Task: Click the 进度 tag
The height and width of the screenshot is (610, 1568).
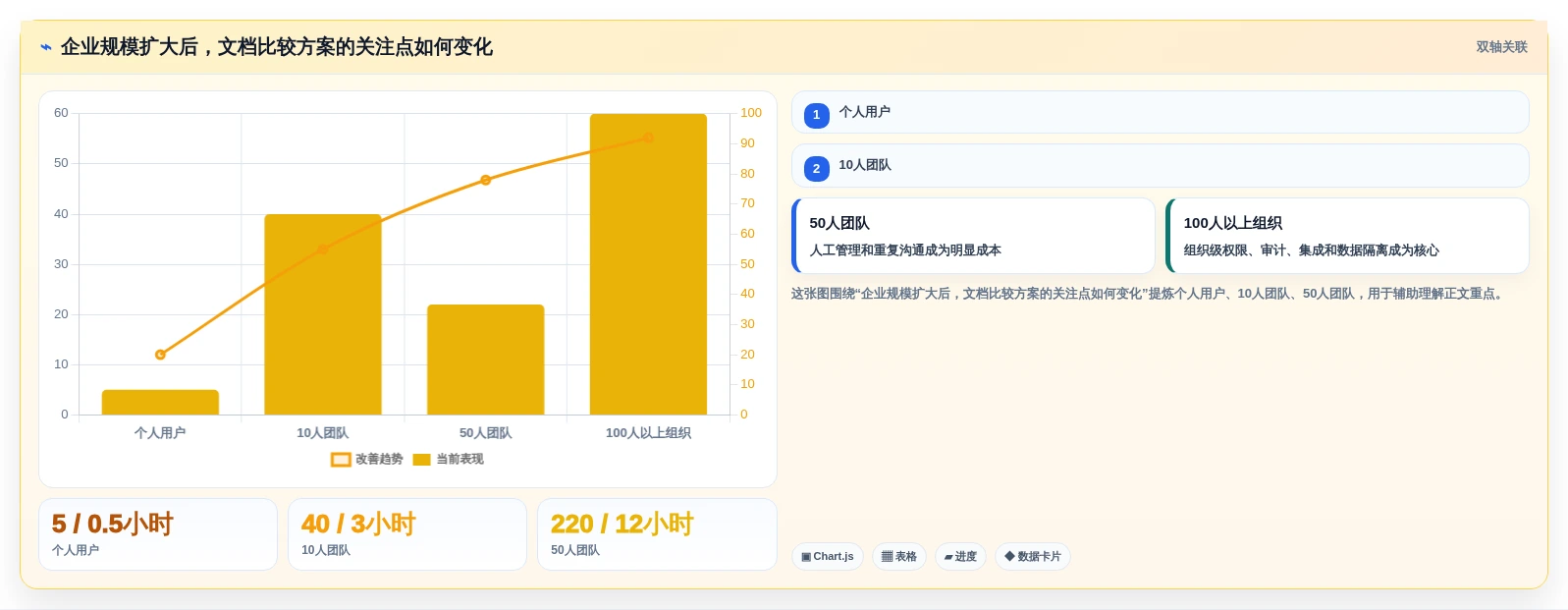Action: click(960, 556)
